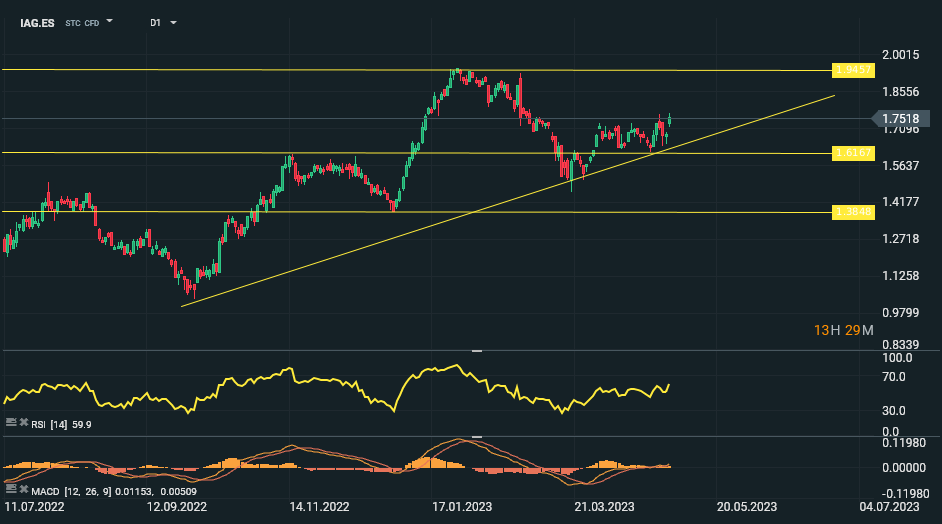The width and height of the screenshot is (942, 524).
Task: Click the 1.2718 value on price axis
Action: [x=901, y=239]
